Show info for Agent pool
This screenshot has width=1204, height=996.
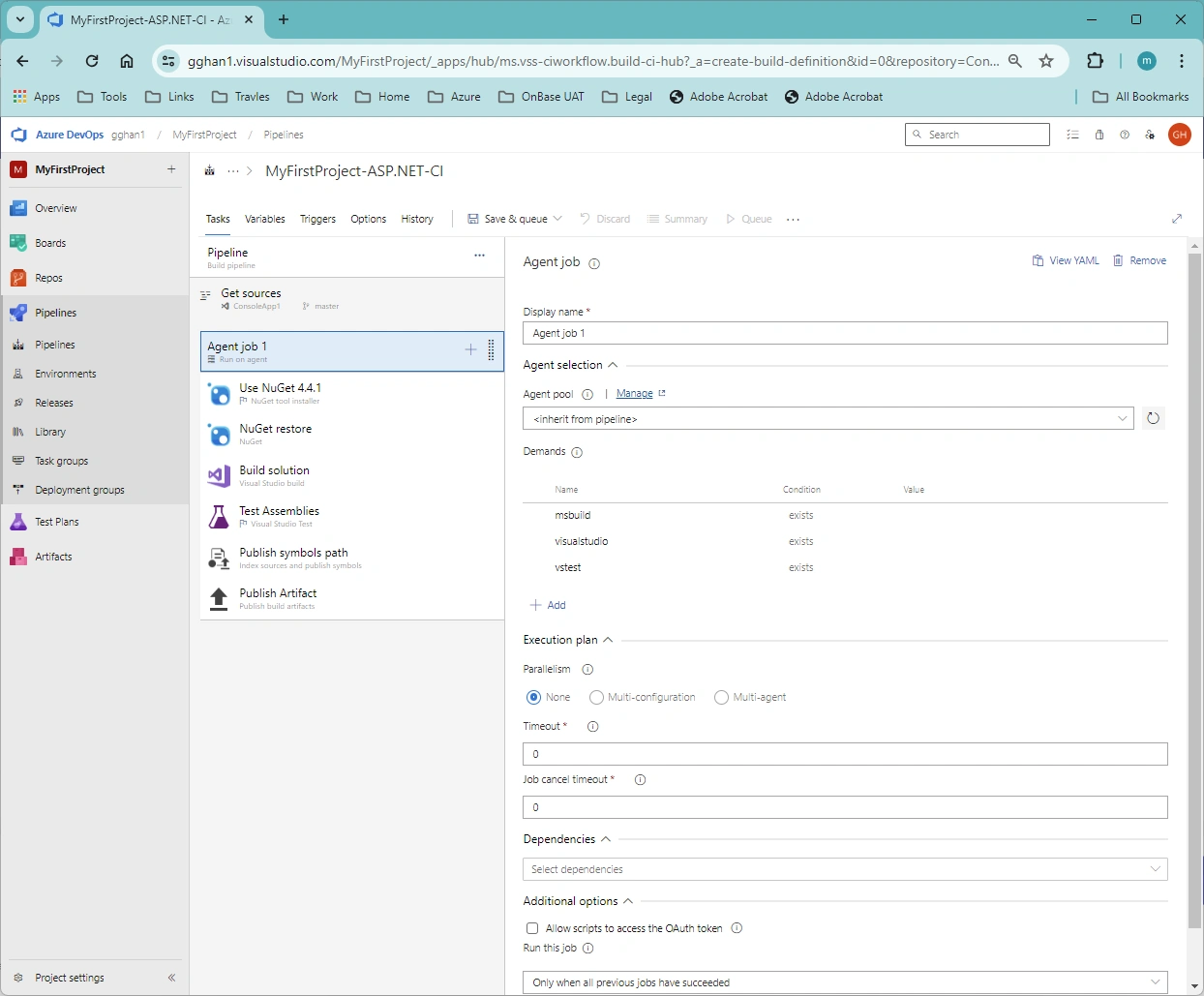(x=587, y=394)
